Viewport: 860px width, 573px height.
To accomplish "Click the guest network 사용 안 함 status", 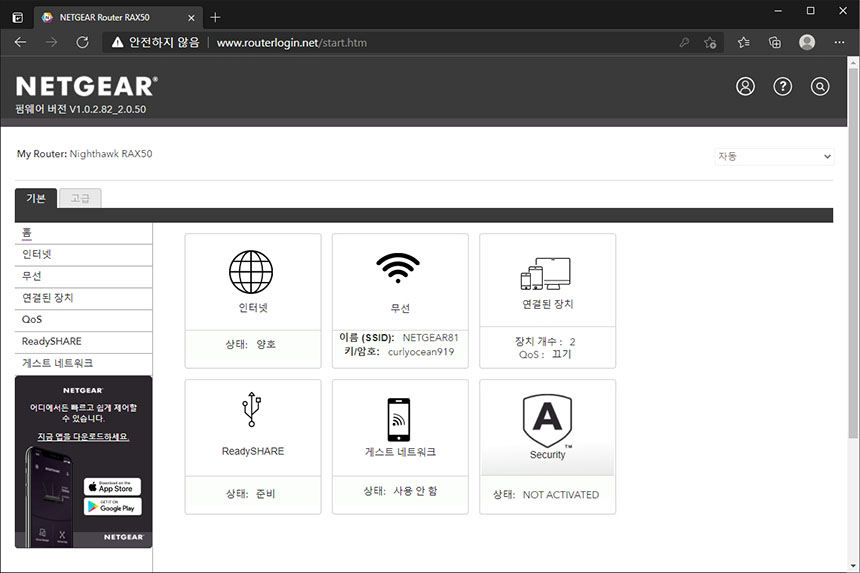I will tap(415, 491).
